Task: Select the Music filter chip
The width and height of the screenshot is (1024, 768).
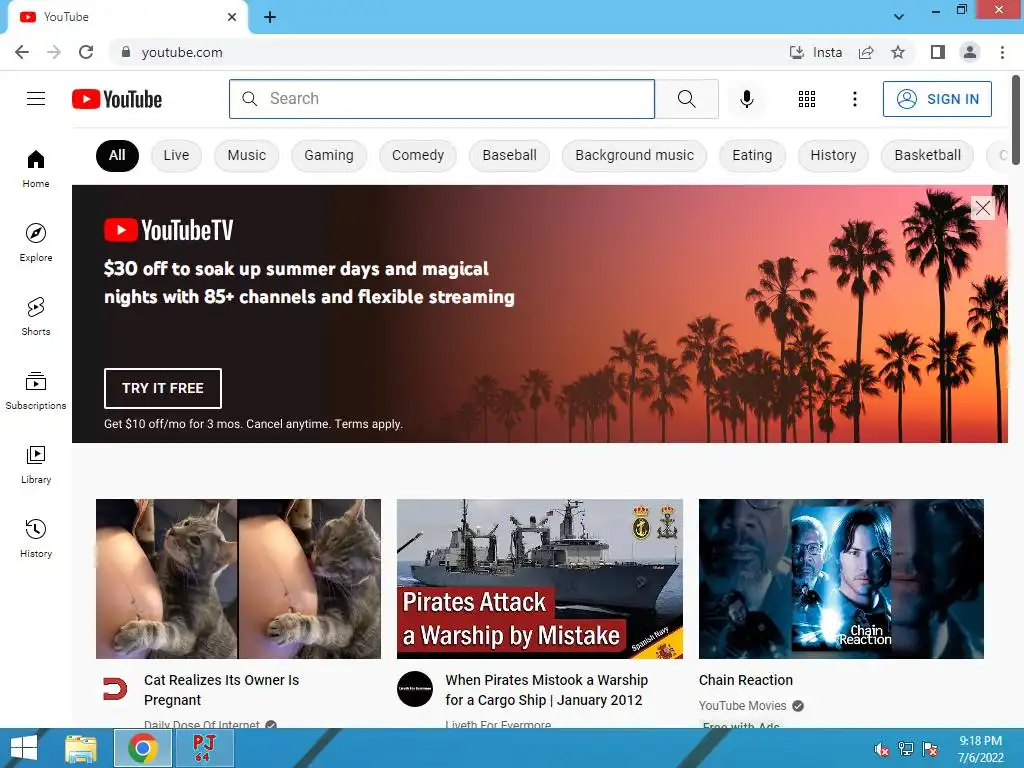Action: click(246, 155)
